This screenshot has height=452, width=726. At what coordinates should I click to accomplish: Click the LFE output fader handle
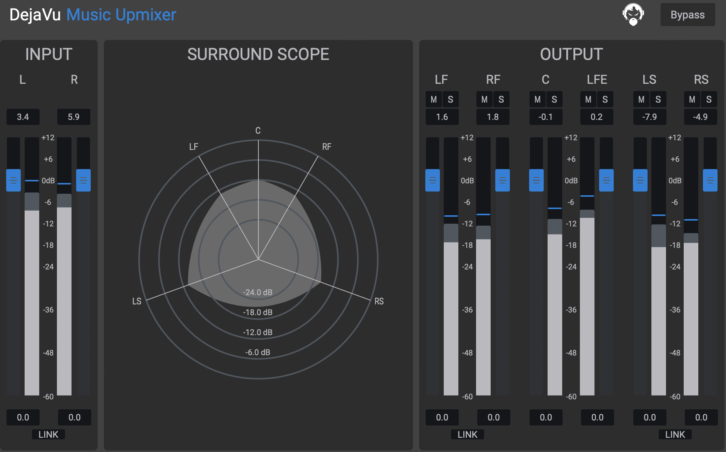point(606,180)
